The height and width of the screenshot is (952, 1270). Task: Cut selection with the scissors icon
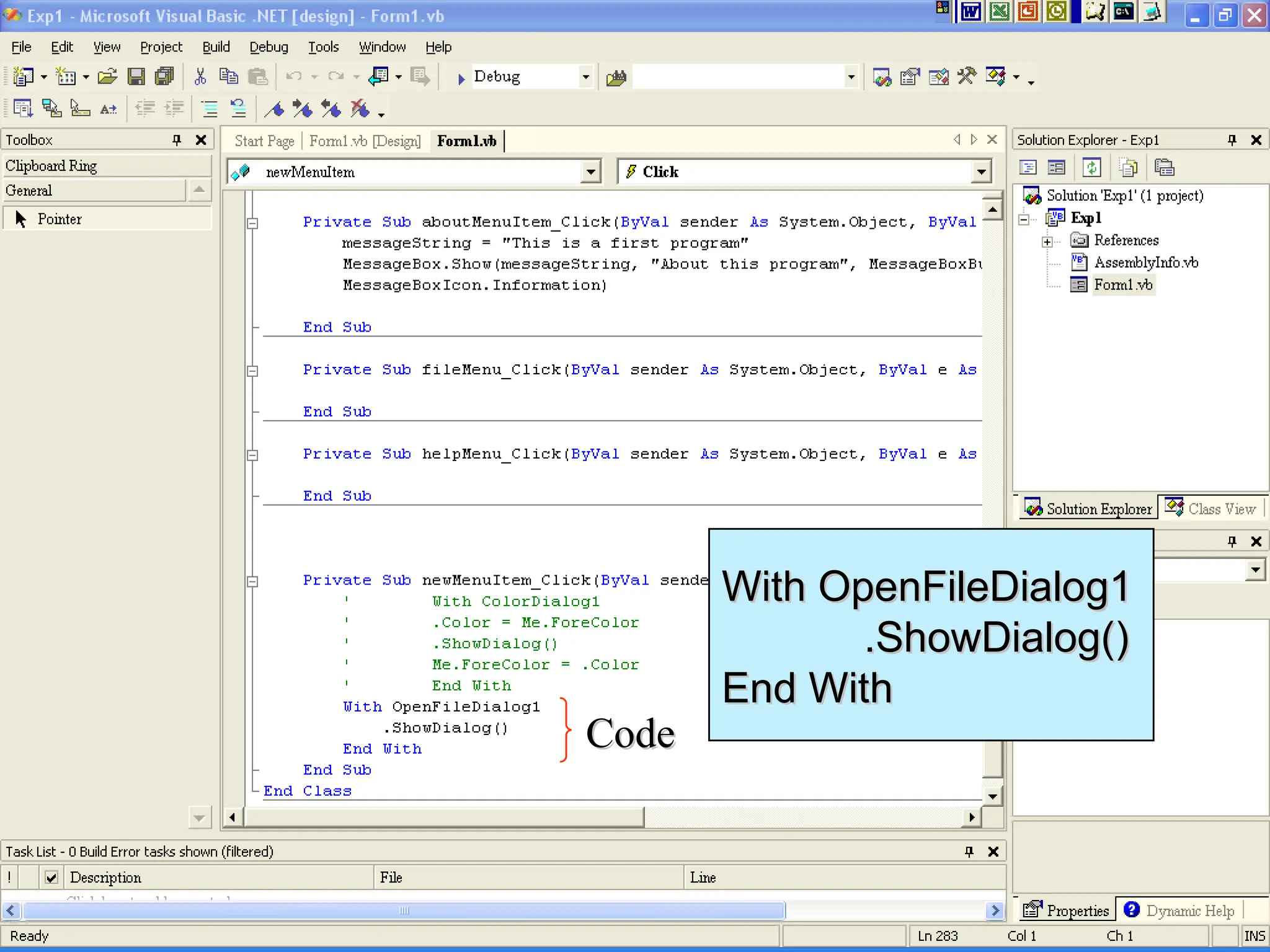pos(200,77)
